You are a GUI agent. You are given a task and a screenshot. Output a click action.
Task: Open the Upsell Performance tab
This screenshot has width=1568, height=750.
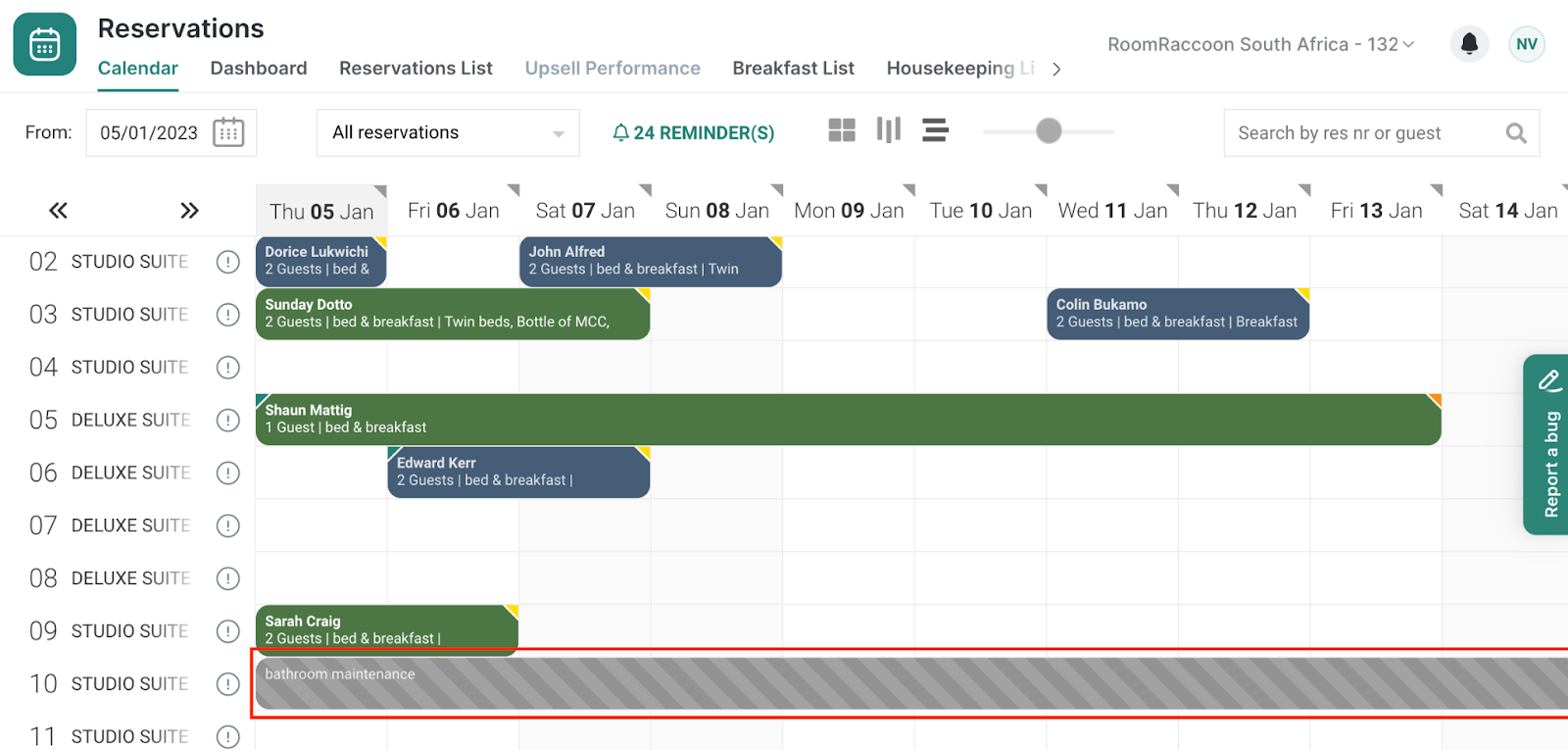click(612, 68)
